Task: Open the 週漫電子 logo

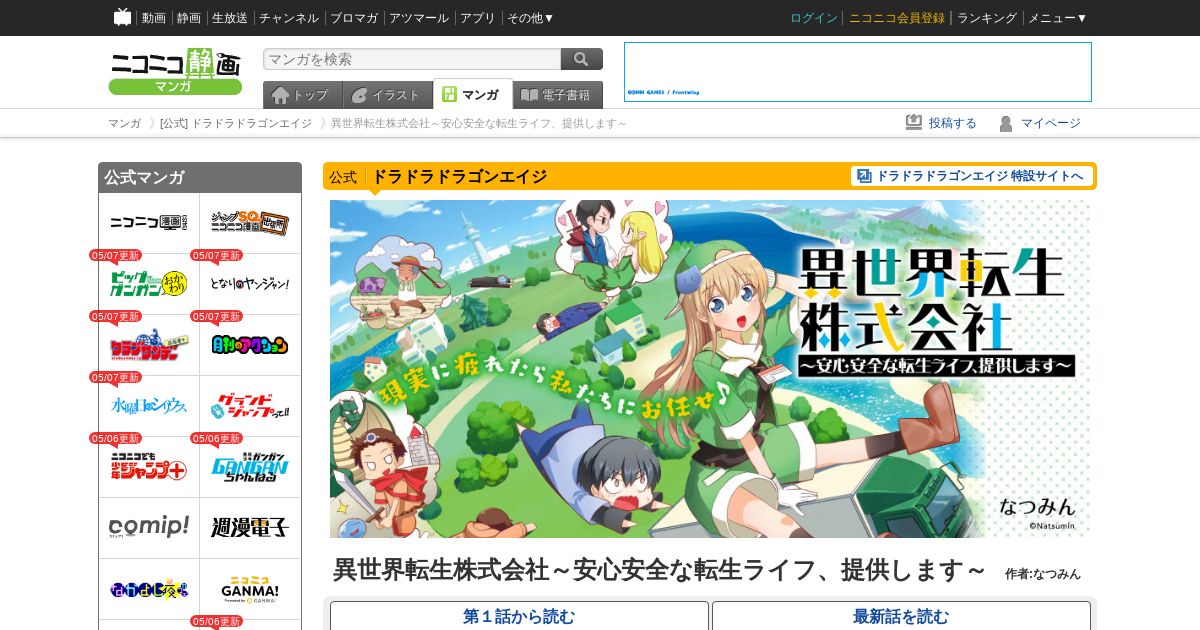Action: (250, 528)
